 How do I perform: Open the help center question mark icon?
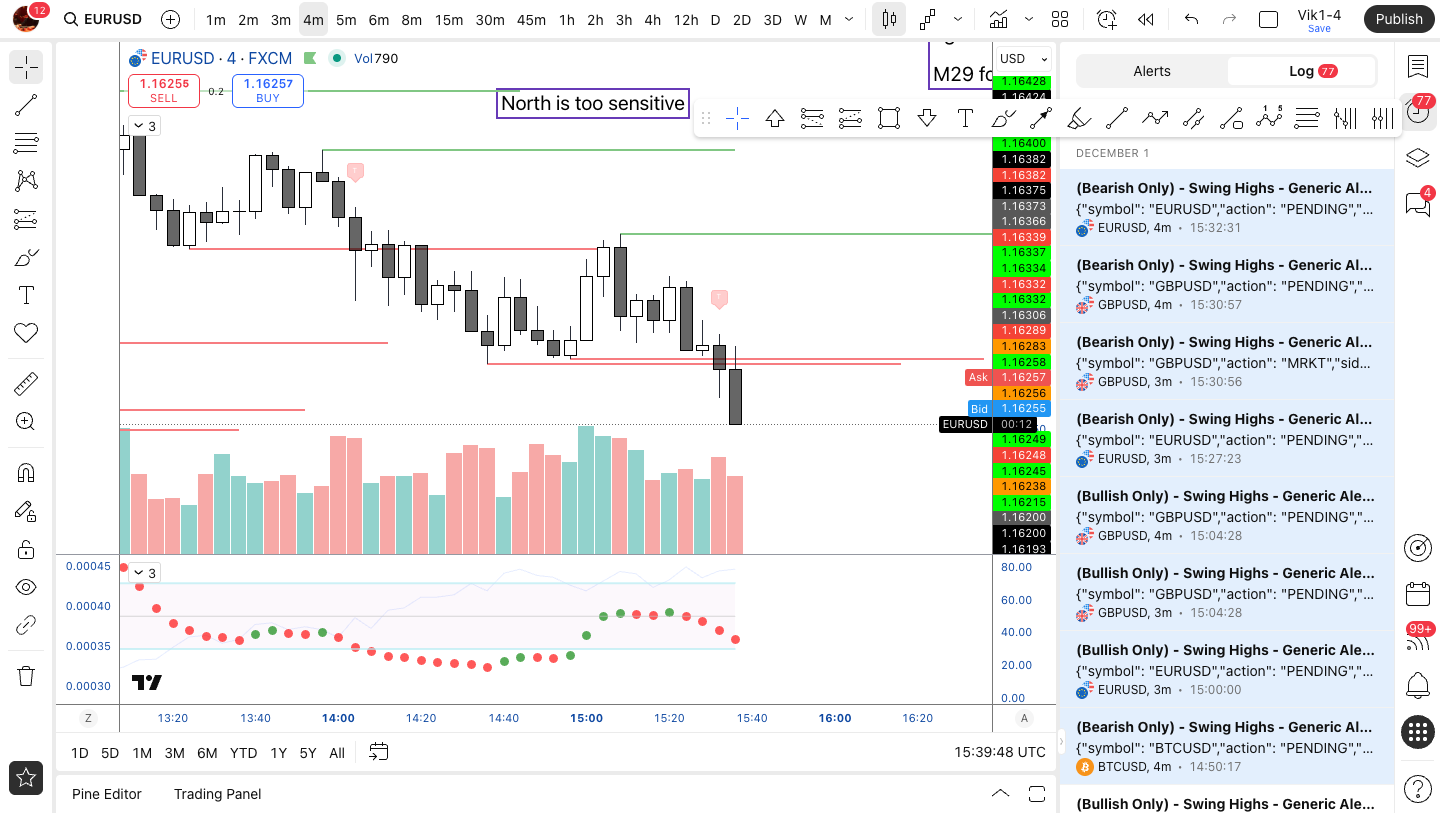[x=1418, y=789]
